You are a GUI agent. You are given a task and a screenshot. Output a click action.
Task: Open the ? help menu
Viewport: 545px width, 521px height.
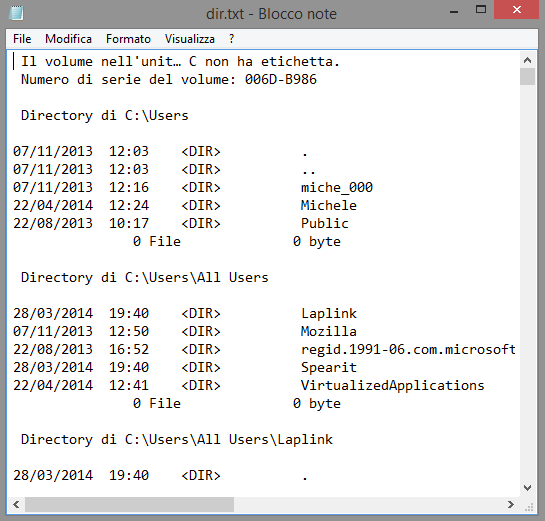coord(232,39)
